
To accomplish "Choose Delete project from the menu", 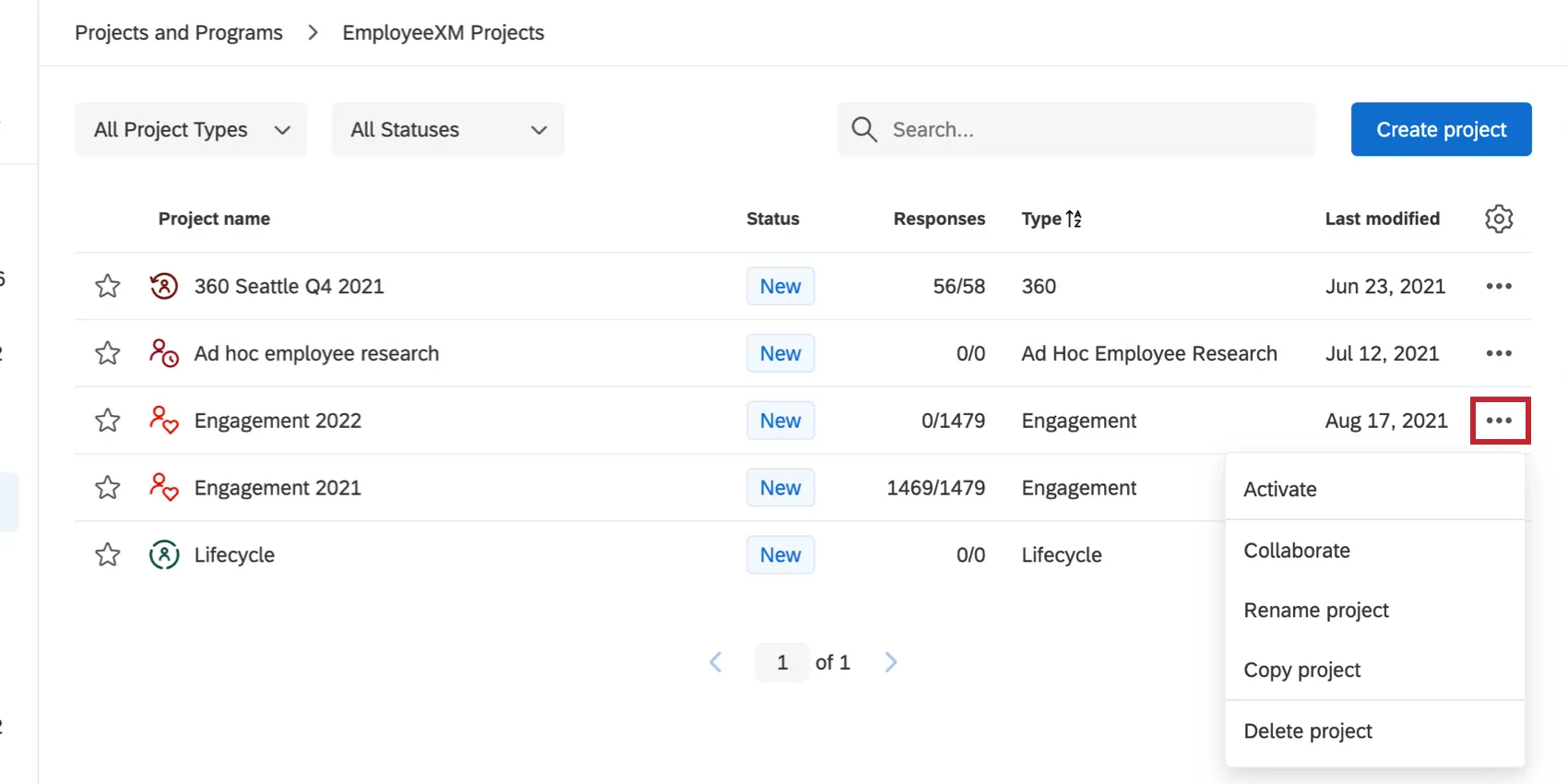I will click(1308, 731).
